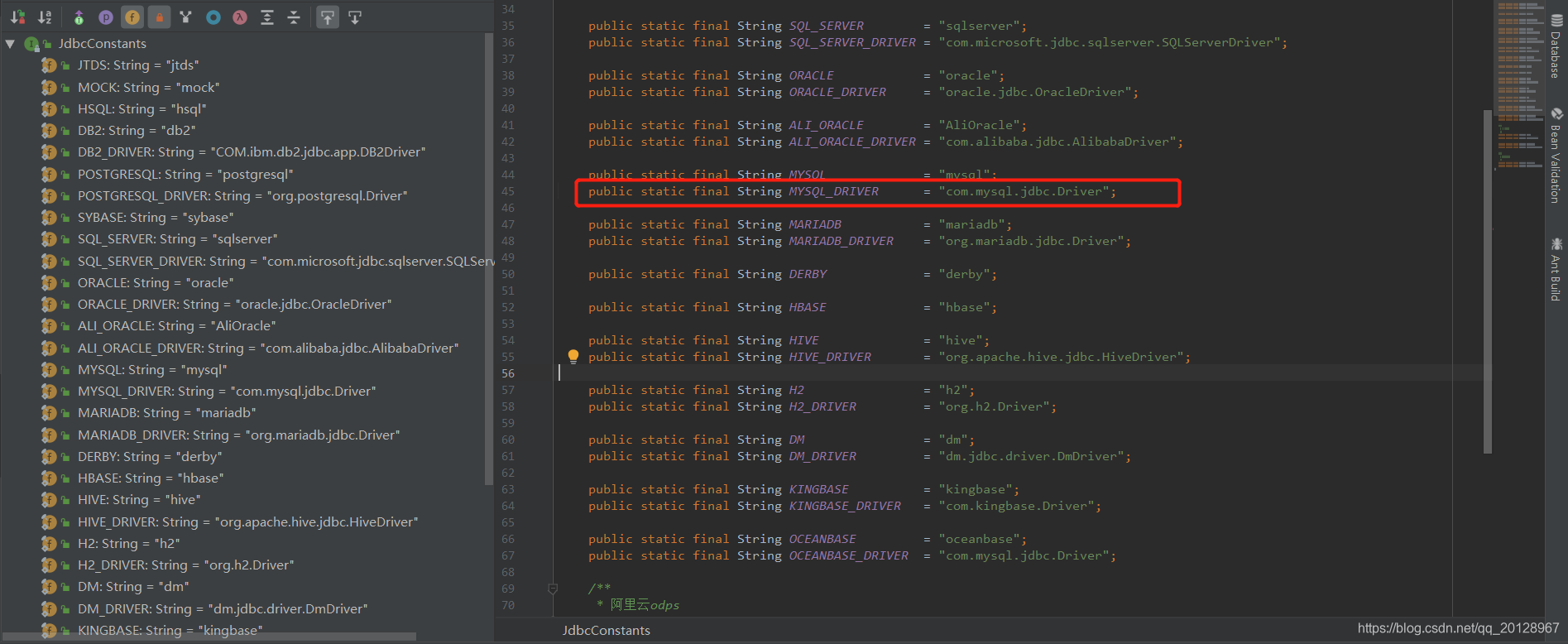Click JdbcConstants breadcrumb below the editor
Screen dimensions: 1568x644
coord(606,631)
